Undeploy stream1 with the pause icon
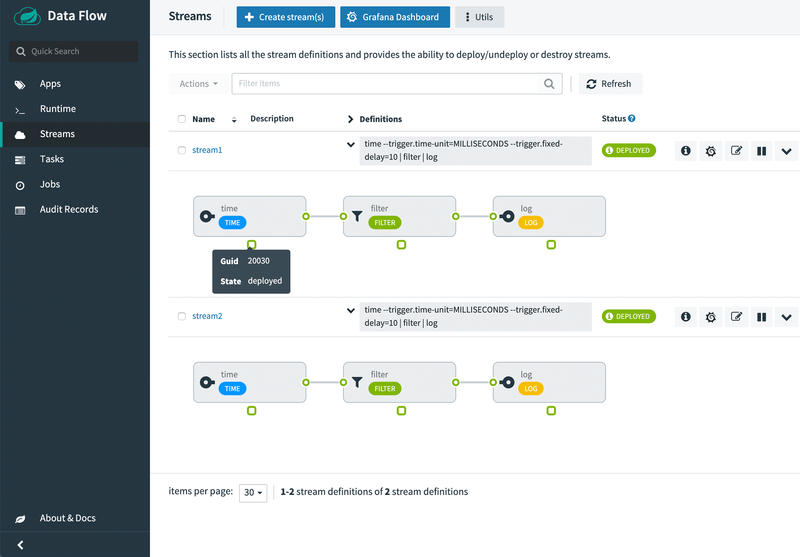Image resolution: width=800 pixels, height=557 pixels. point(761,151)
